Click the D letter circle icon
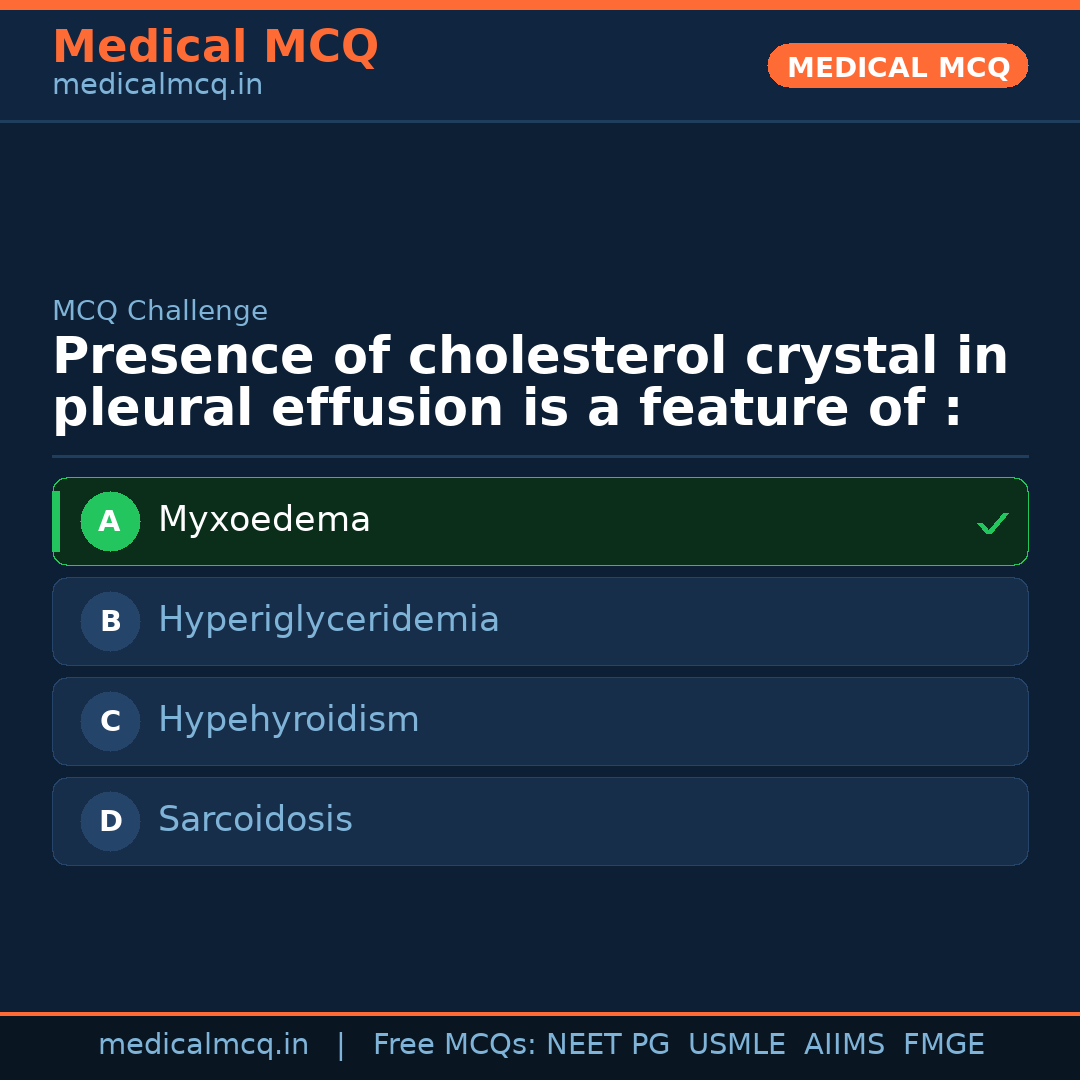Screen dimensions: 1080x1080 point(110,821)
